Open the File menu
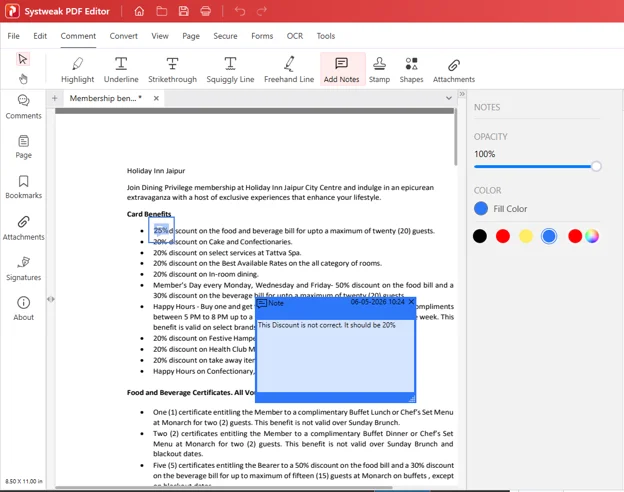624x492 pixels. (13, 36)
